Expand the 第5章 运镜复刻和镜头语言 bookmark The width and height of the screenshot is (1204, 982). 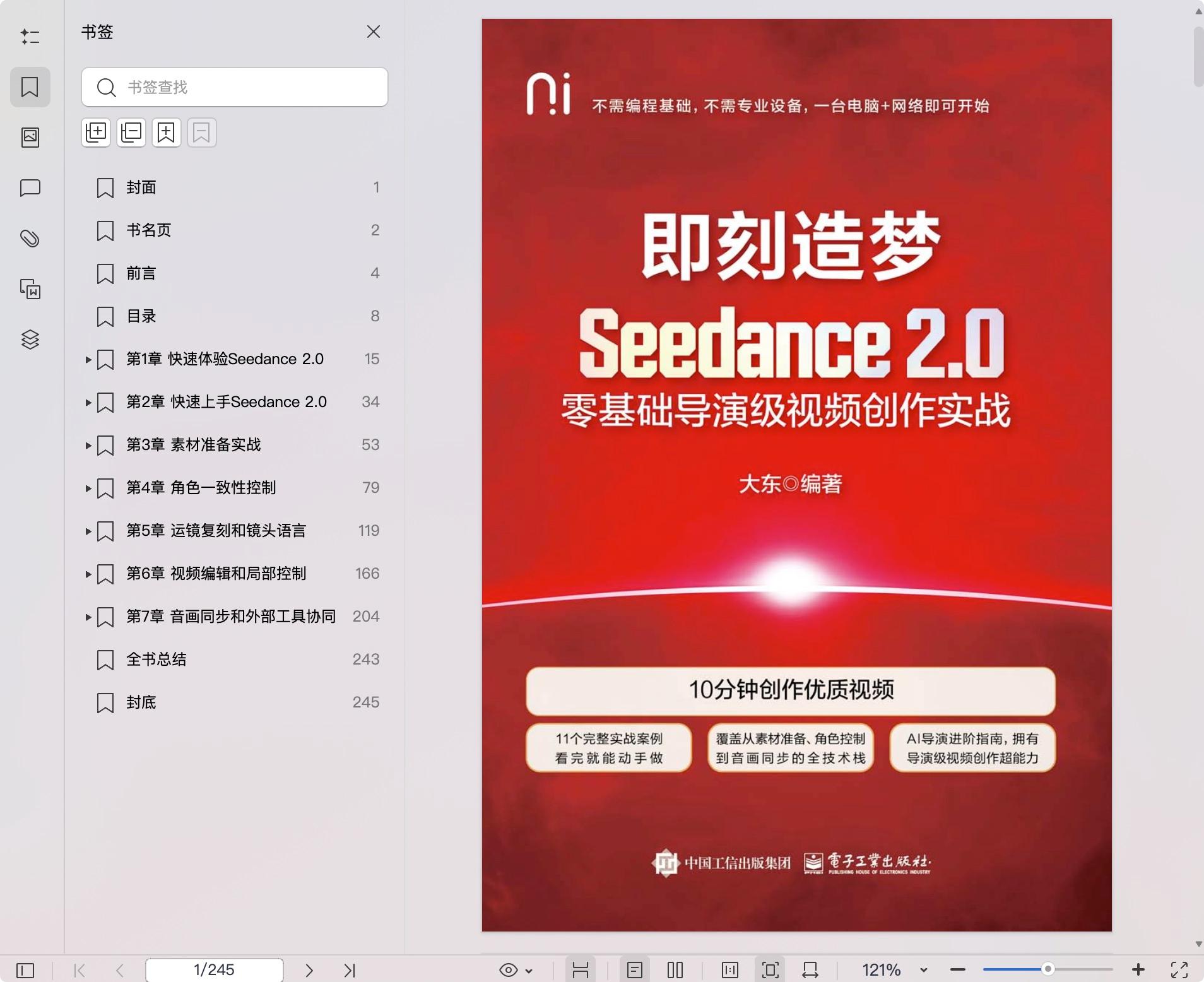pyautogui.click(x=88, y=531)
